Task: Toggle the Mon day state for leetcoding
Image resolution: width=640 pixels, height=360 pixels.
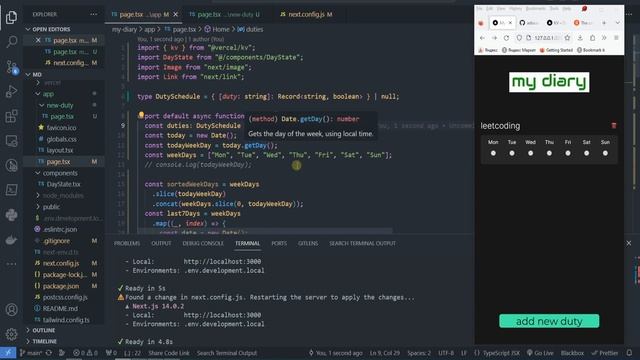Action: click(493, 153)
